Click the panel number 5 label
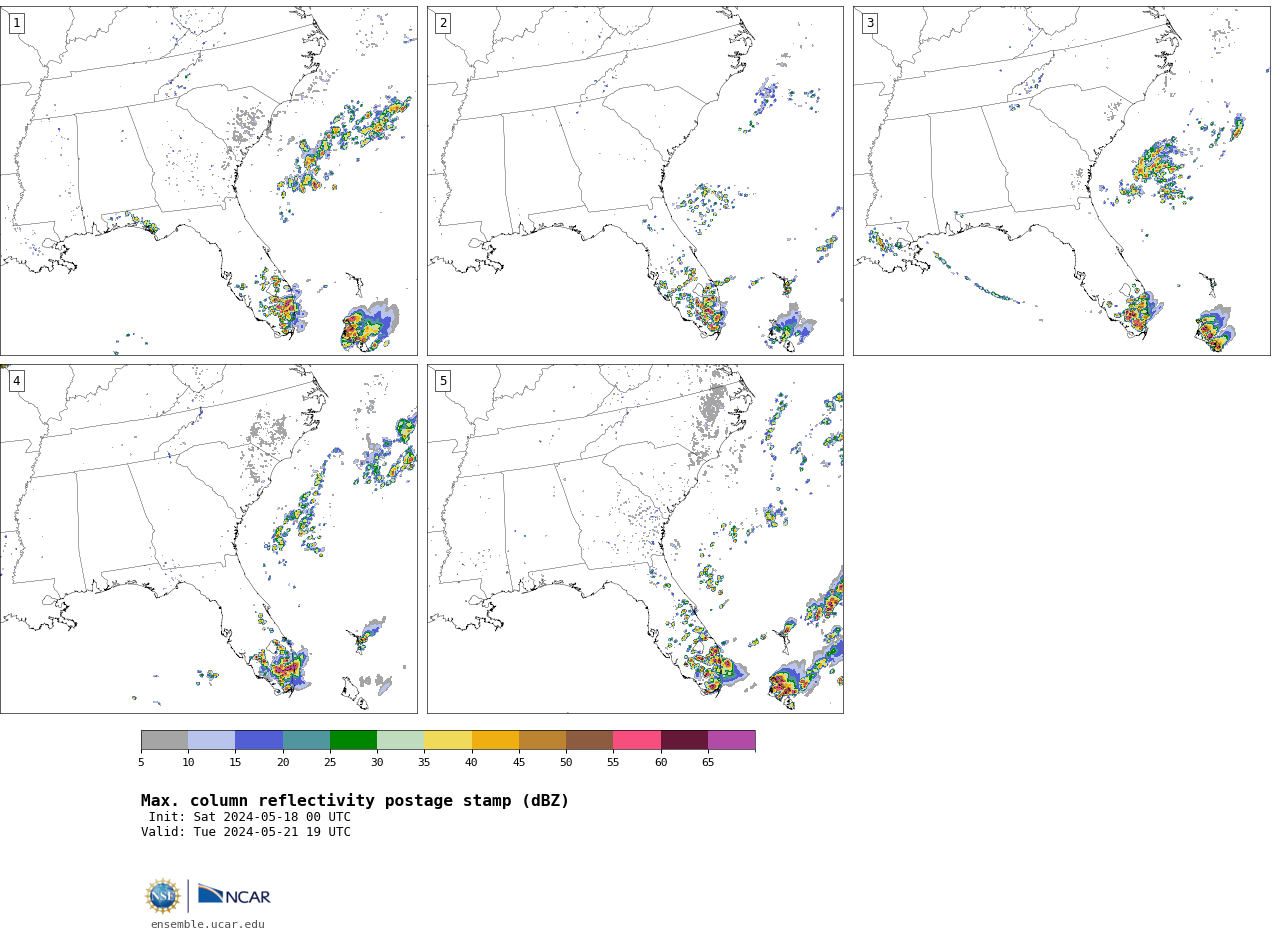 pyautogui.click(x=443, y=381)
